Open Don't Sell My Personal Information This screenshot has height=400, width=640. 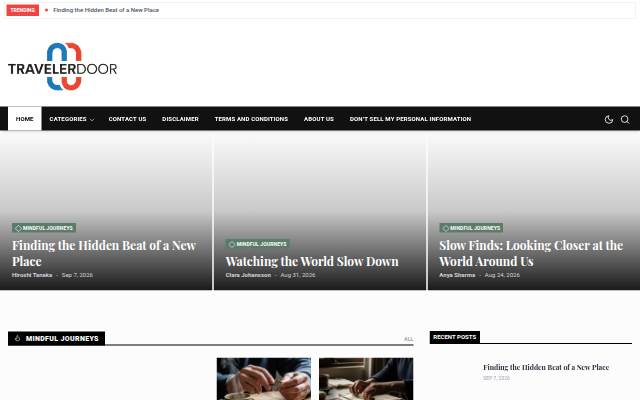410,119
